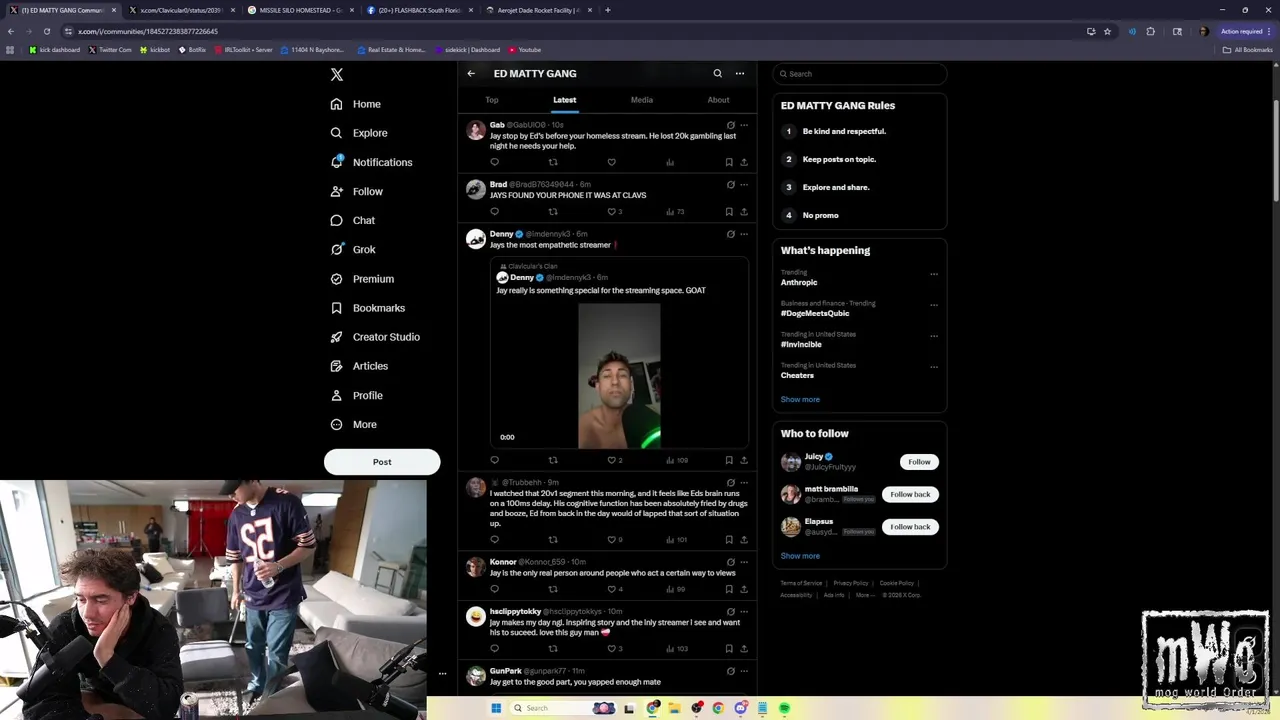Image resolution: width=1280 pixels, height=720 pixels.
Task: Like Brad's post about phone
Action: [x=612, y=212]
